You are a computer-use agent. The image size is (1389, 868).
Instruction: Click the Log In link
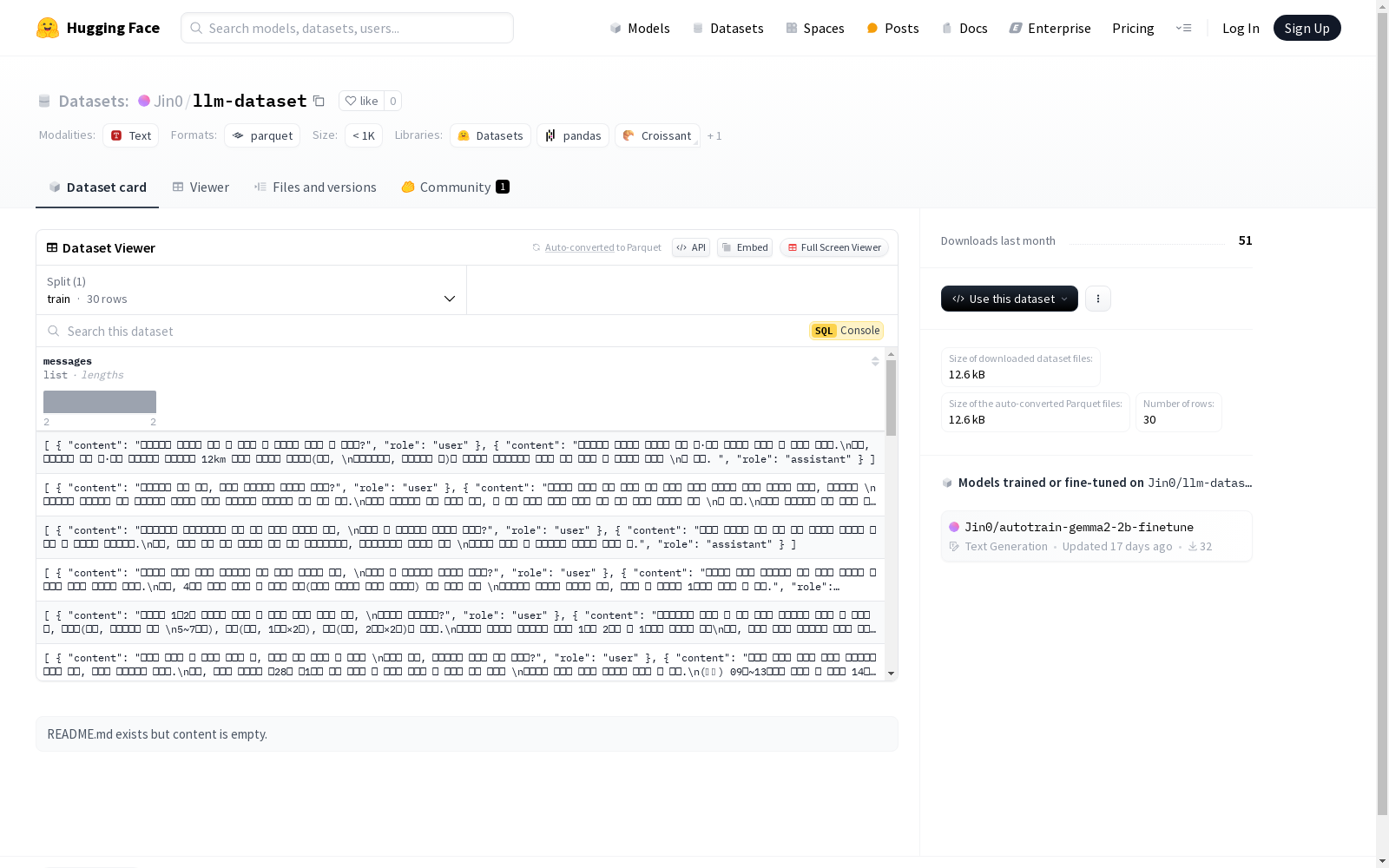1241,28
